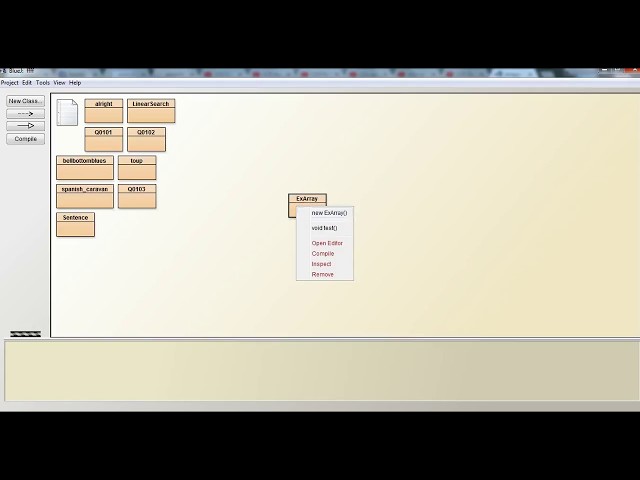The width and height of the screenshot is (640, 480).
Task: Choose Open Editor in context menu
Action: coord(325,243)
